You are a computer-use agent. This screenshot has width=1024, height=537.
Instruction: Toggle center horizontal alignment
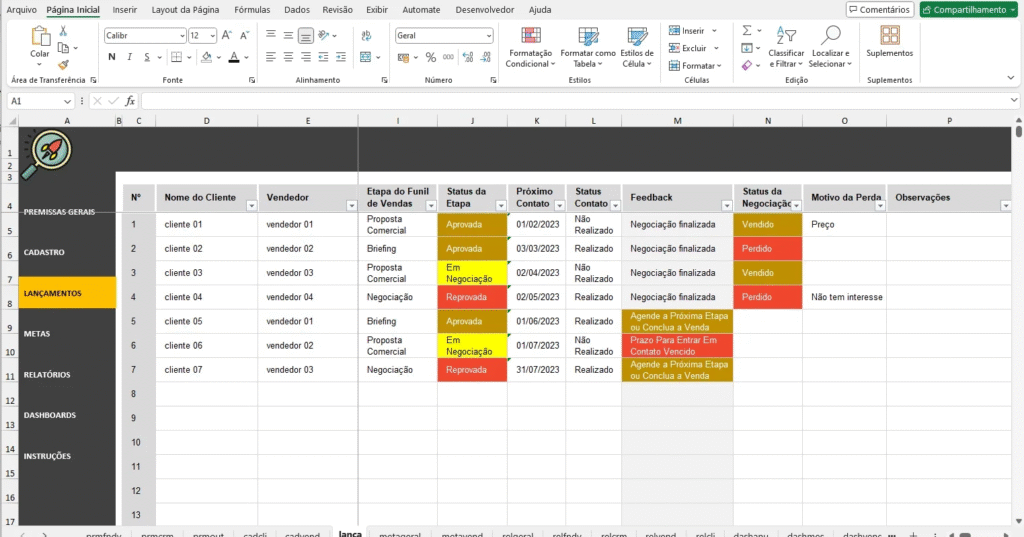coord(288,57)
